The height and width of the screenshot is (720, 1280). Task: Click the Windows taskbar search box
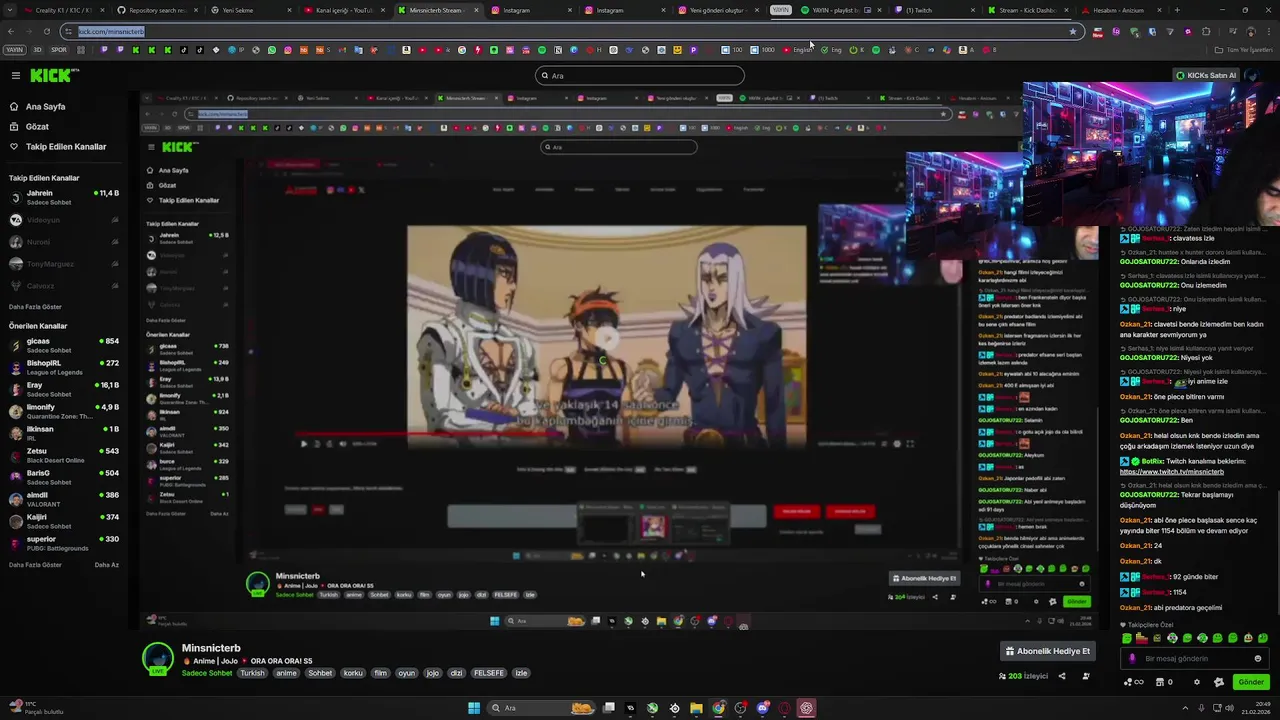click(x=541, y=708)
